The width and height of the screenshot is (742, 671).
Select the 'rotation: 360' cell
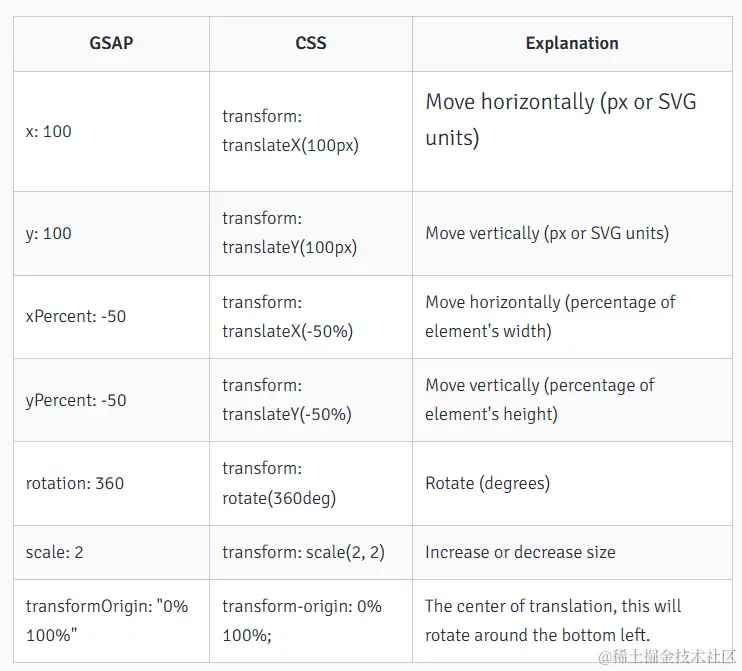click(111, 483)
